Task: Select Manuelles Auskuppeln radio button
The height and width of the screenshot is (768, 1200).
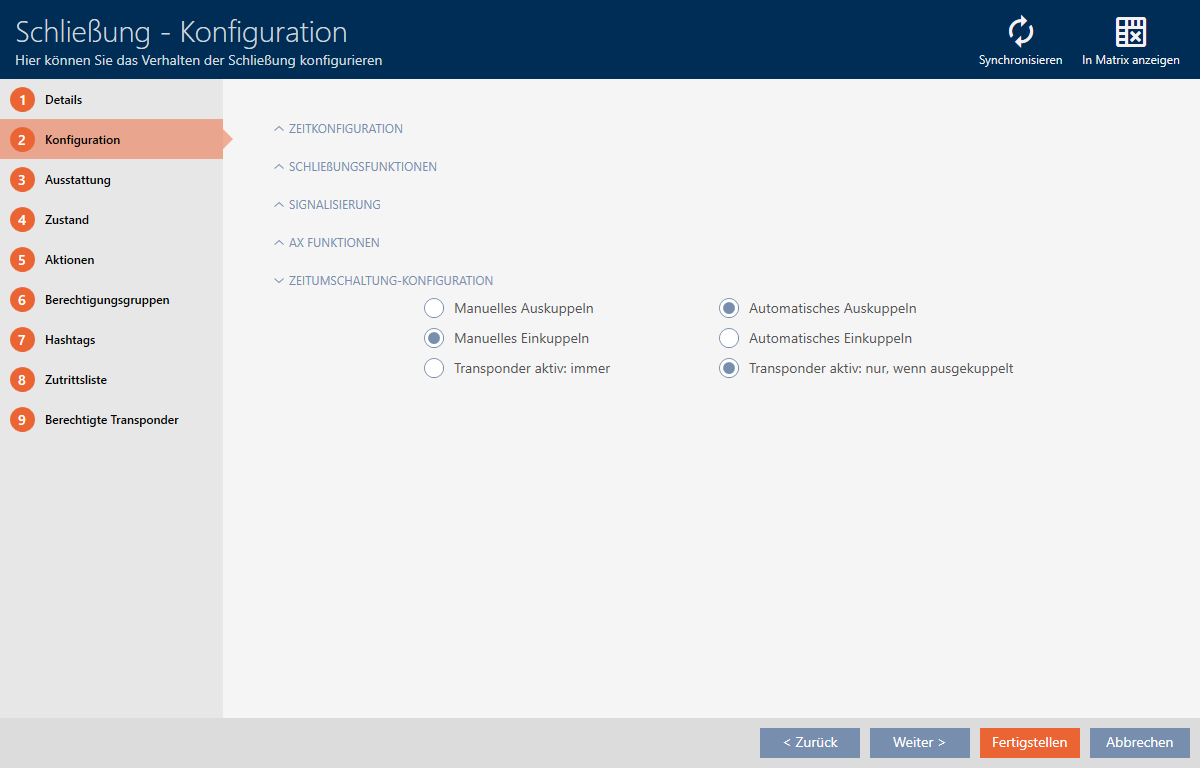Action: tap(434, 308)
